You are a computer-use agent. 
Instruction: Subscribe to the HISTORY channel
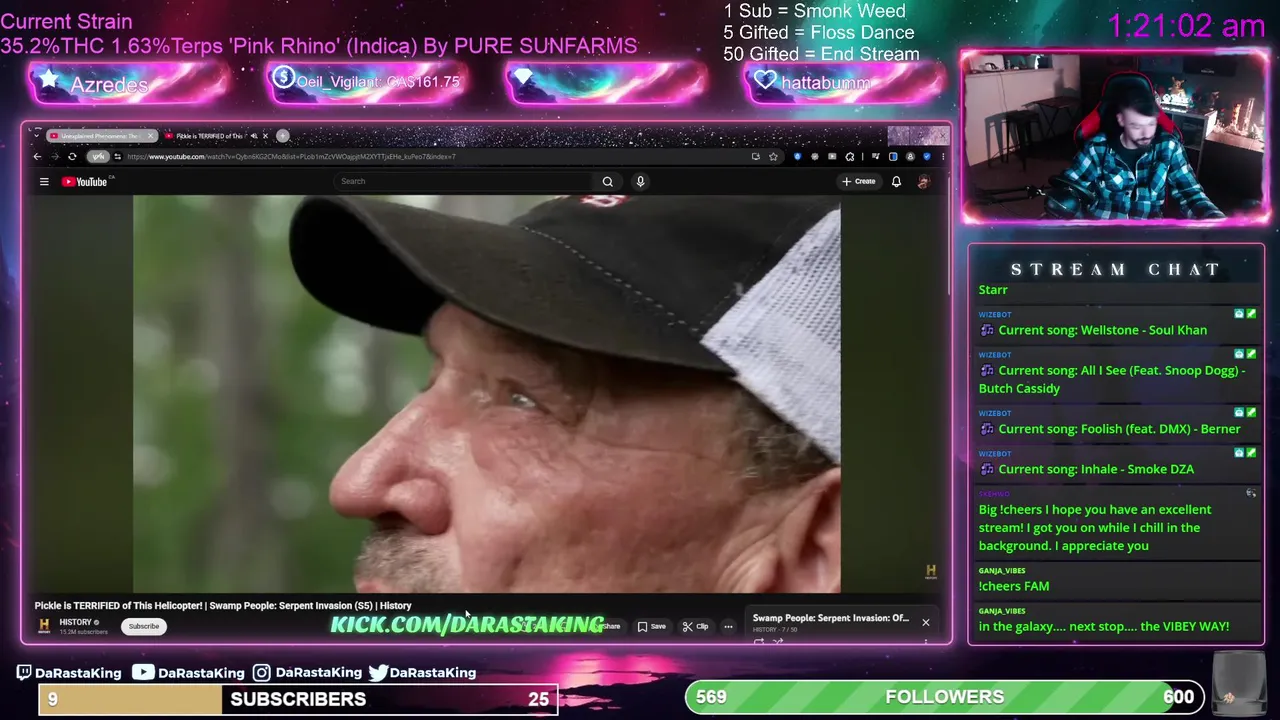[x=143, y=626]
